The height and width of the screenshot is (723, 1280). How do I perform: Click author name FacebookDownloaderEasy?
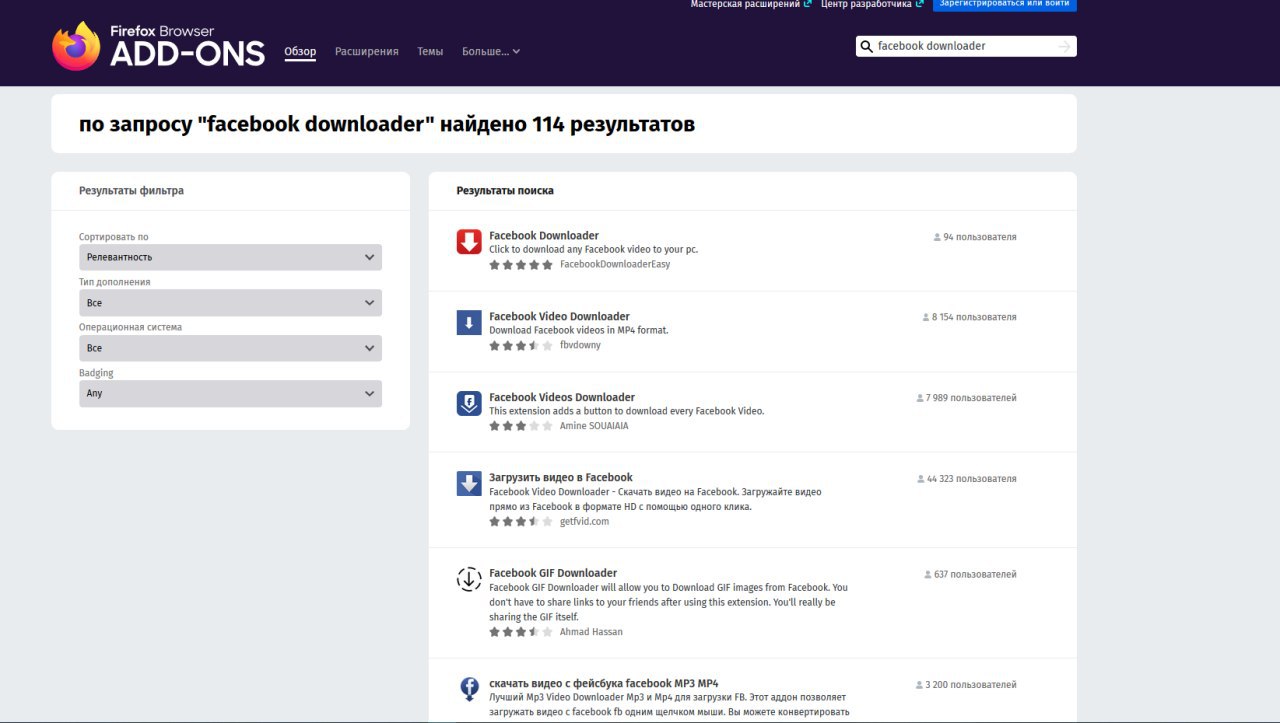tap(615, 265)
